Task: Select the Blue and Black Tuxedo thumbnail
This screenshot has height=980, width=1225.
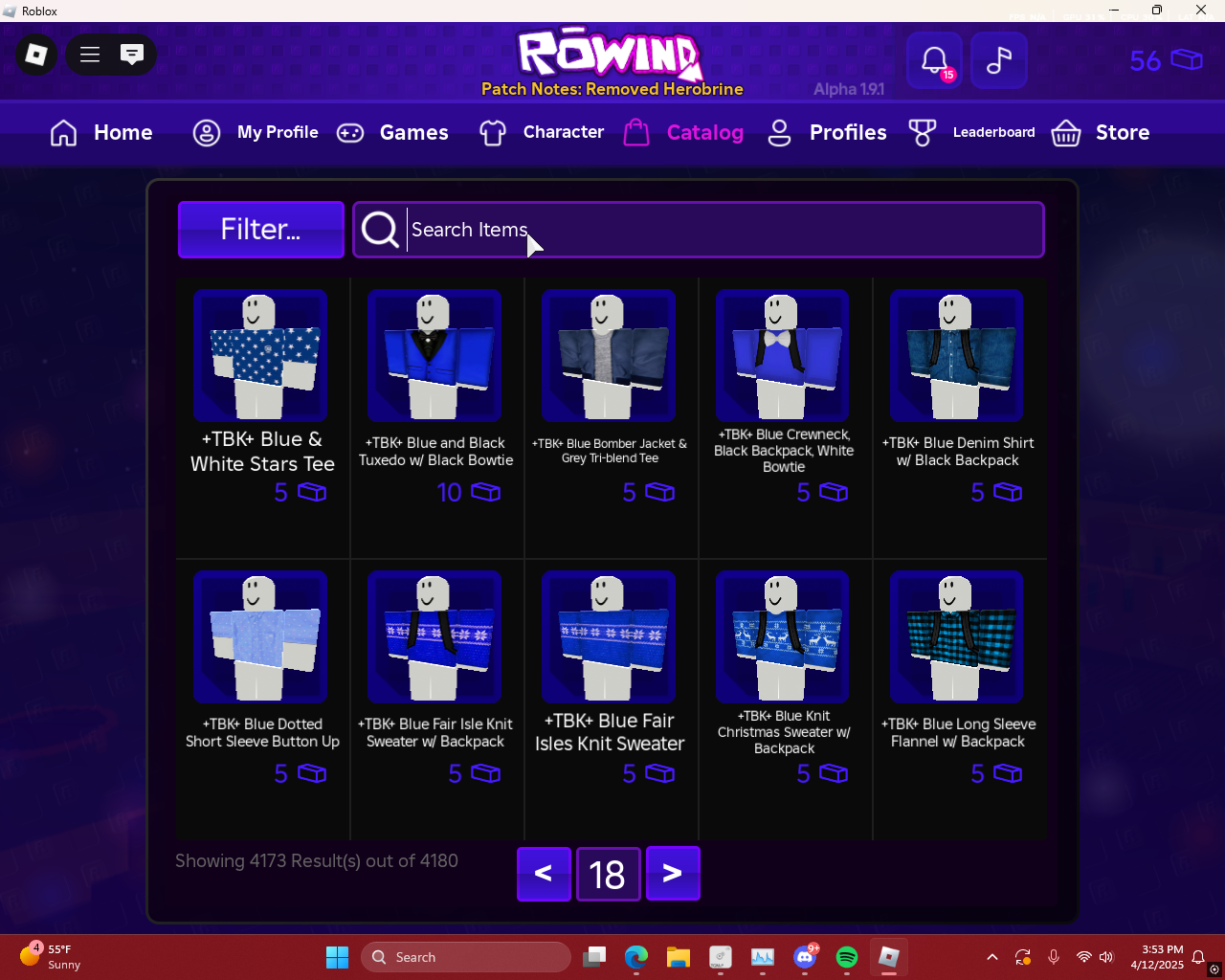Action: pos(434,356)
